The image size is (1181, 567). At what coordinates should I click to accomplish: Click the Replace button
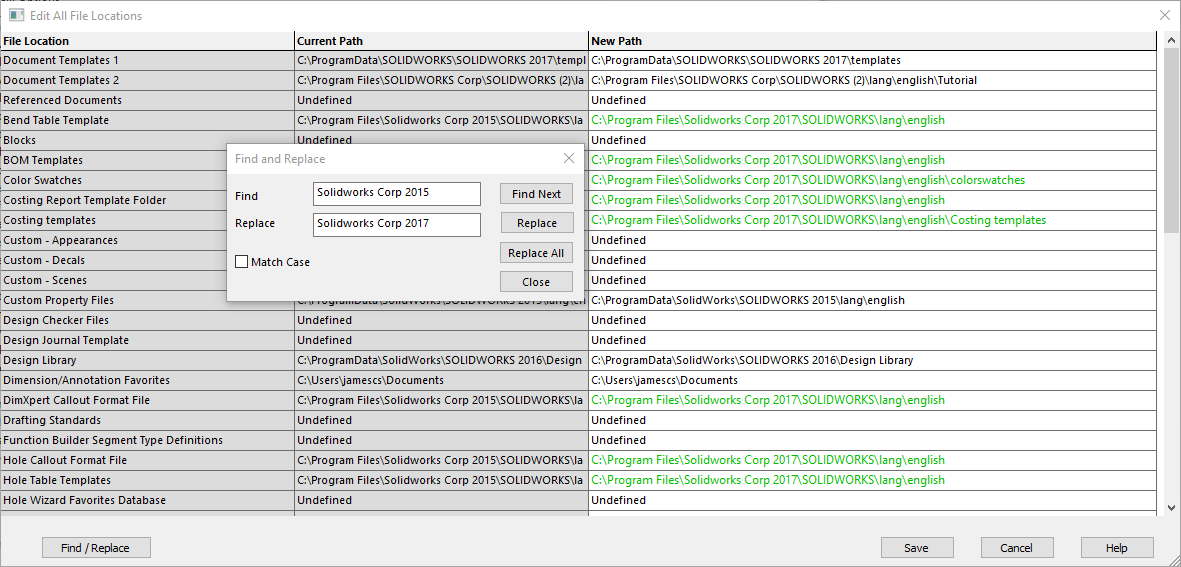tap(536, 223)
